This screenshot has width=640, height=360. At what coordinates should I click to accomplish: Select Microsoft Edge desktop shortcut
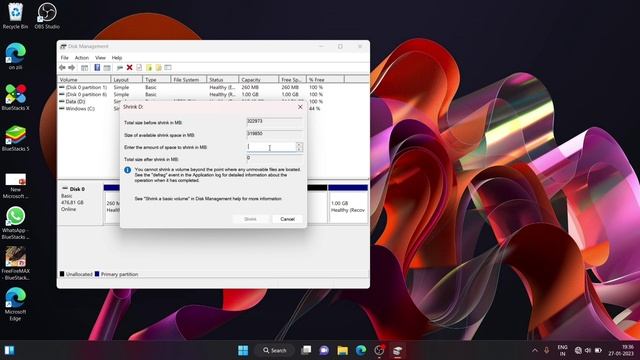(16, 304)
